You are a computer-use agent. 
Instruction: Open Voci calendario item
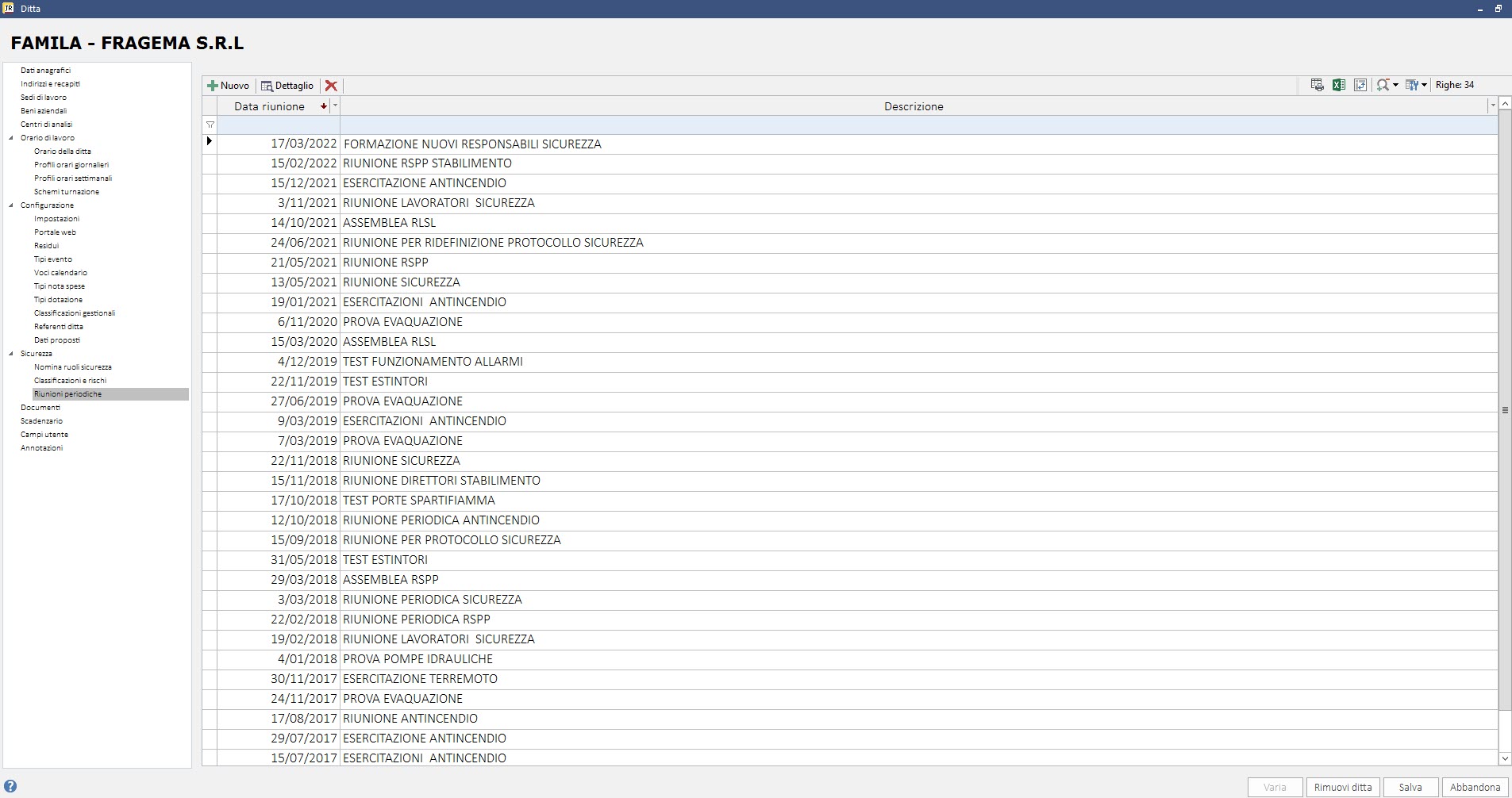pos(60,273)
